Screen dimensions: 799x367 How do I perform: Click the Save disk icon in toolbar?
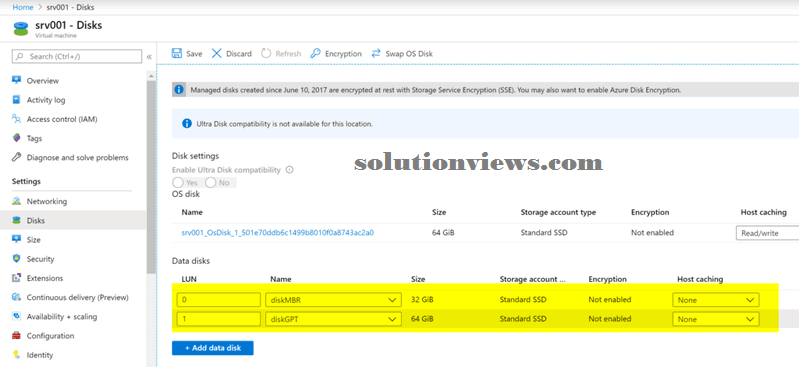coord(177,54)
